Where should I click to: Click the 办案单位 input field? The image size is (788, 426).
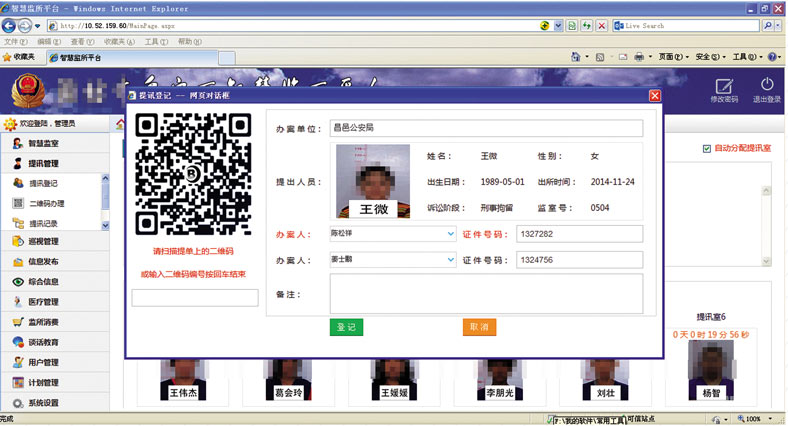click(x=486, y=128)
